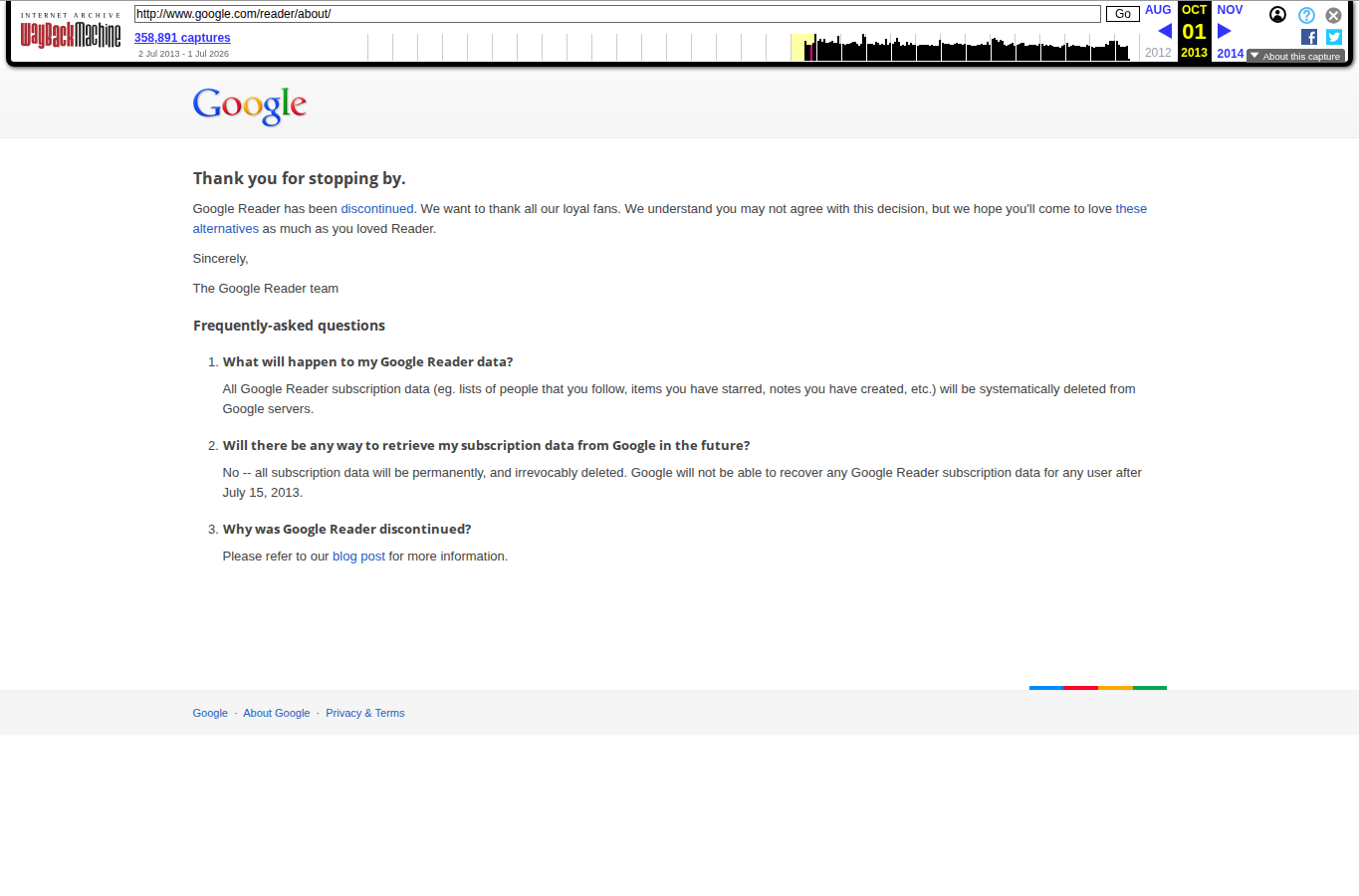
Task: Jump to the NOV capture
Action: point(1230,10)
